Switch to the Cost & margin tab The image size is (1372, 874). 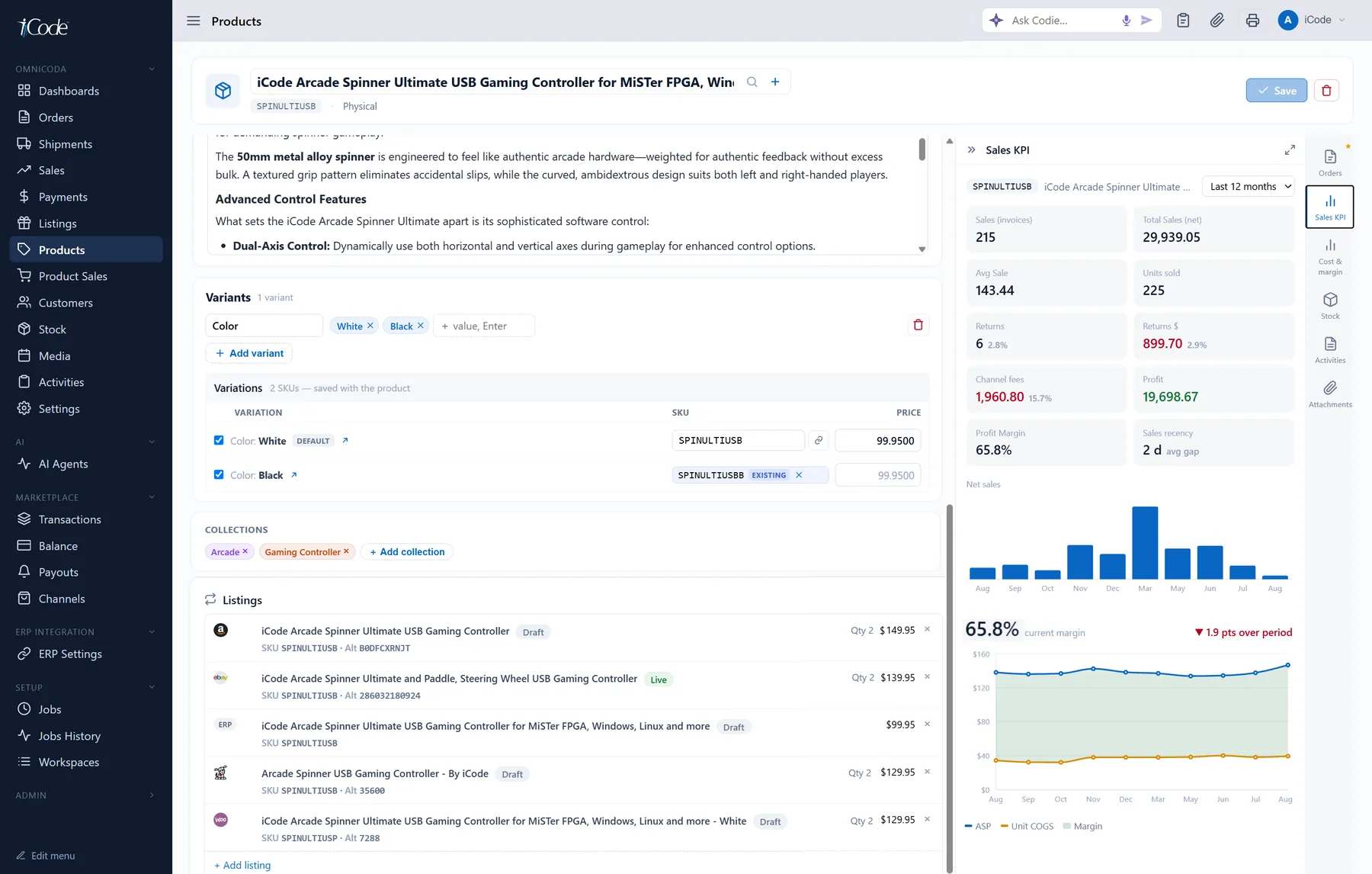click(1330, 257)
